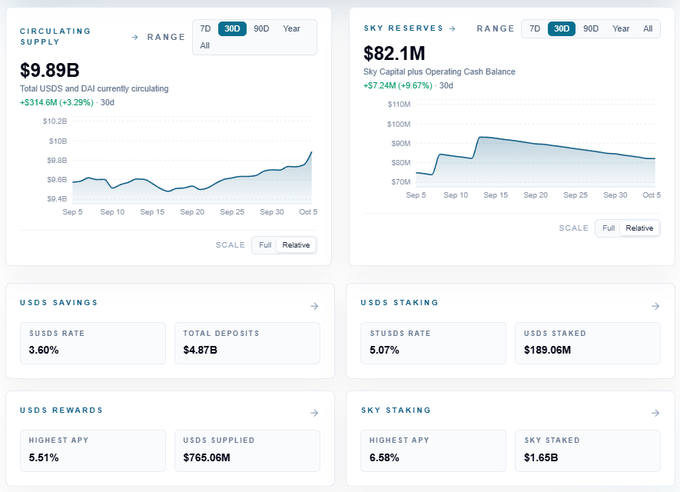Viewport: 680px width, 492px height.
Task: Click the USDS Staking heading
Action: (x=399, y=302)
